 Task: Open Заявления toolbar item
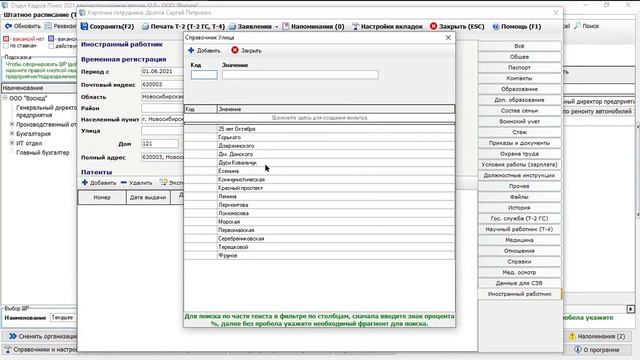click(x=250, y=27)
